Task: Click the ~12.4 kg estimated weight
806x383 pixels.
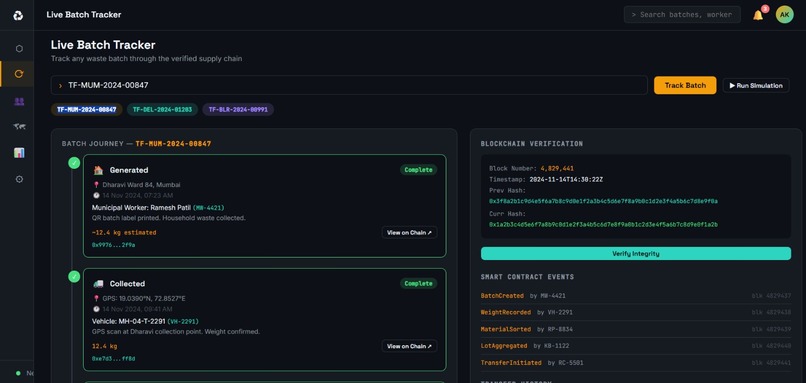Action: 124,233
